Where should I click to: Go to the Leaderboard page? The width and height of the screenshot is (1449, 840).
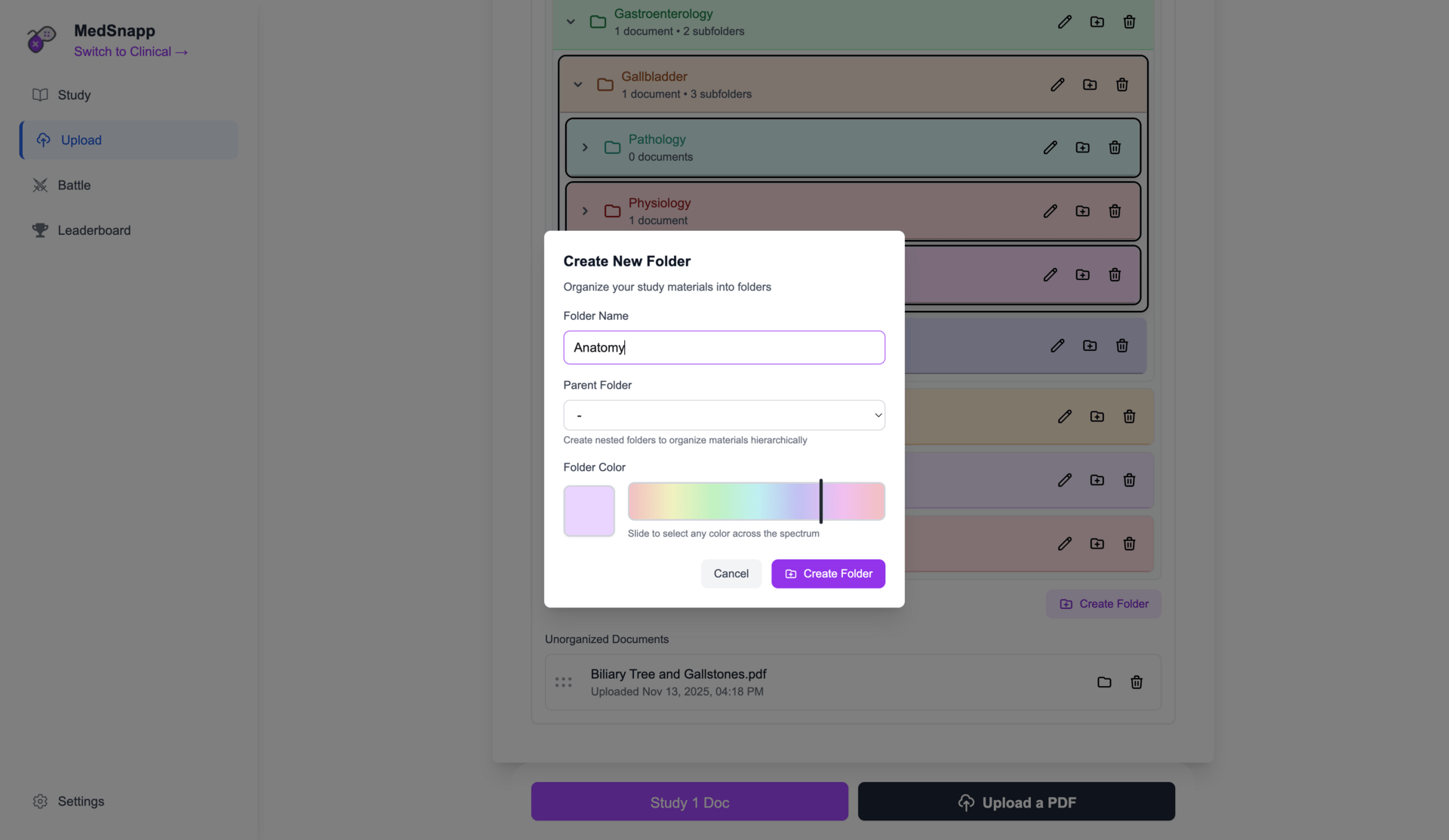click(x=94, y=230)
